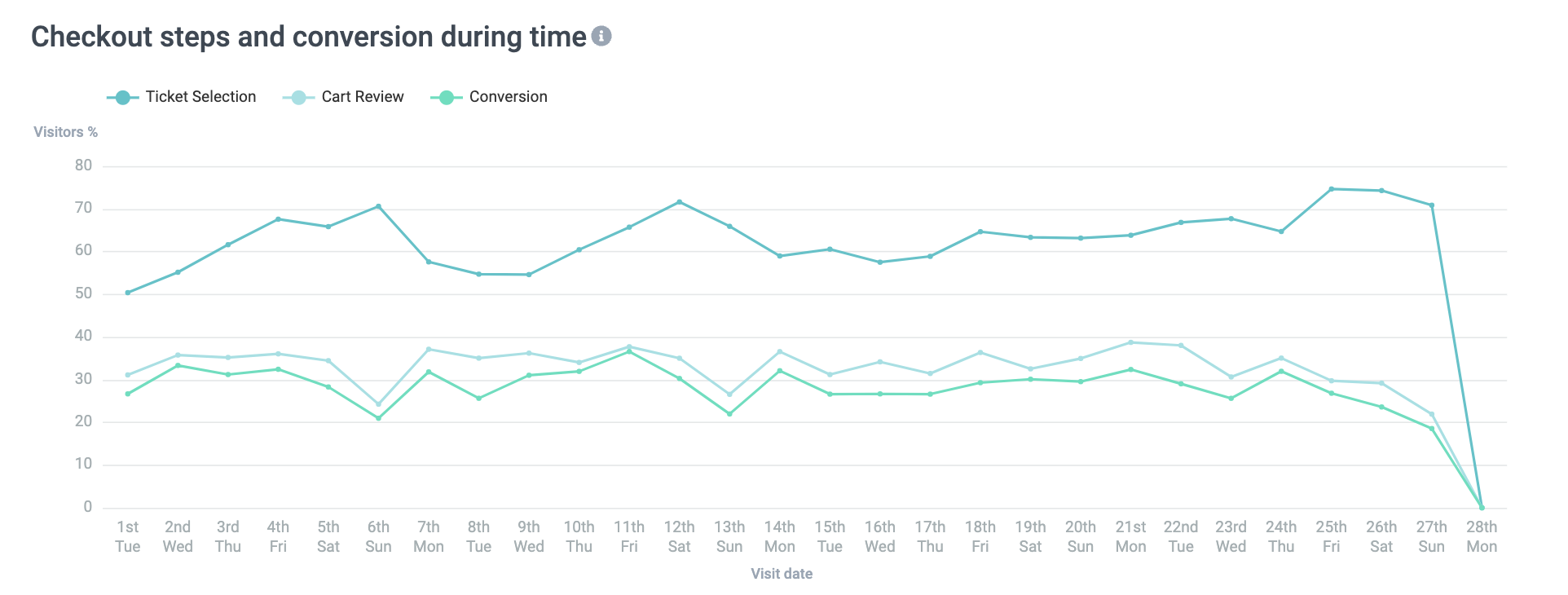Click Conversion data point on 23rd Wed
The height and width of the screenshot is (595, 1568).
(x=1231, y=399)
